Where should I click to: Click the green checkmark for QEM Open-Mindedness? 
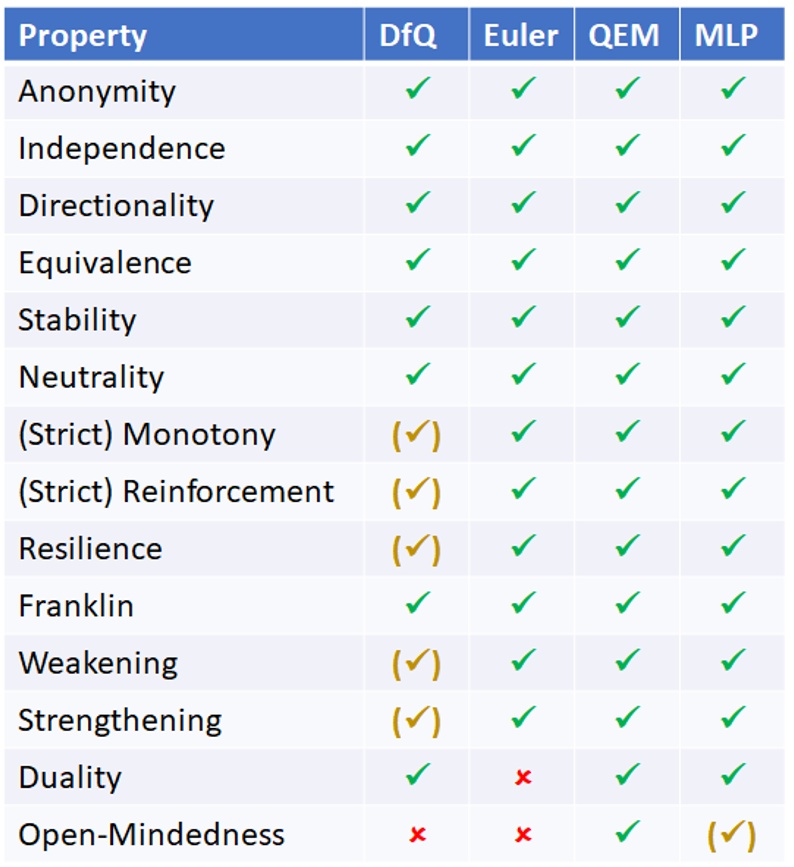pyautogui.click(x=627, y=833)
